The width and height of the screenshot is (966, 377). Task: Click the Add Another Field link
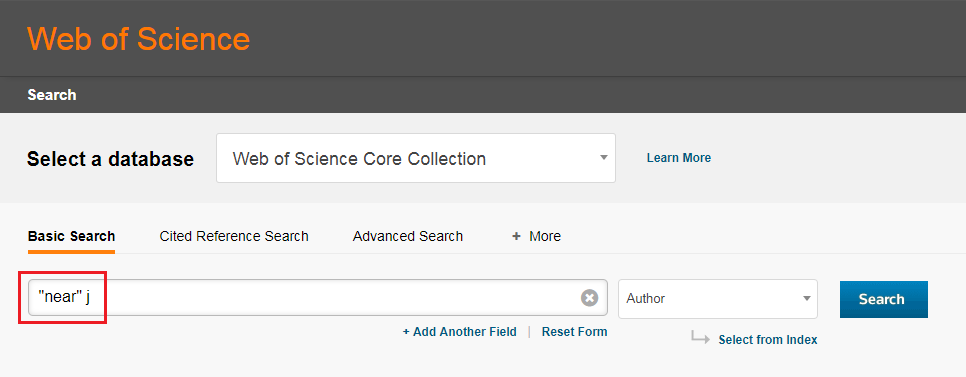pos(460,332)
